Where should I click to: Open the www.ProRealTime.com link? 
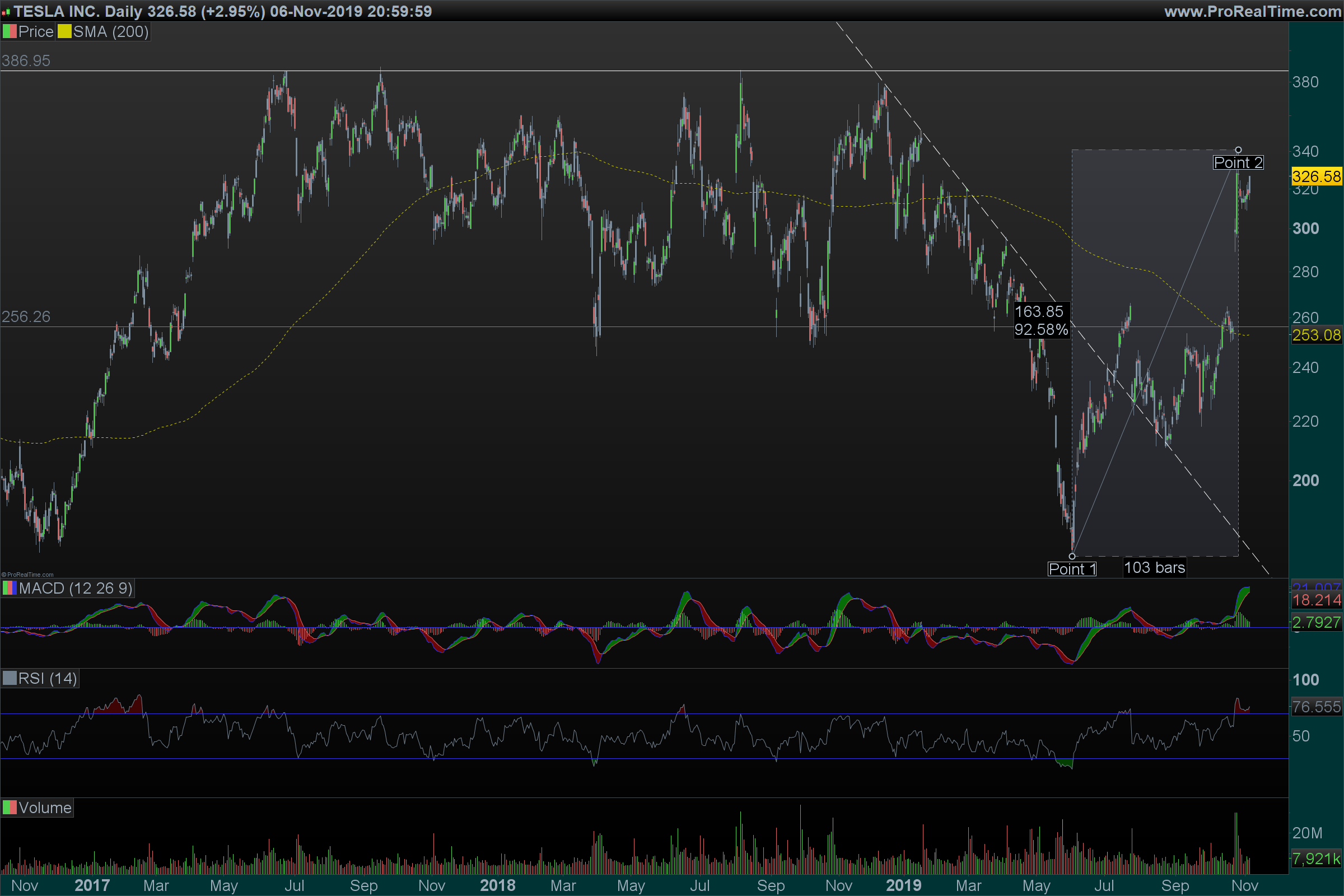point(1252,11)
